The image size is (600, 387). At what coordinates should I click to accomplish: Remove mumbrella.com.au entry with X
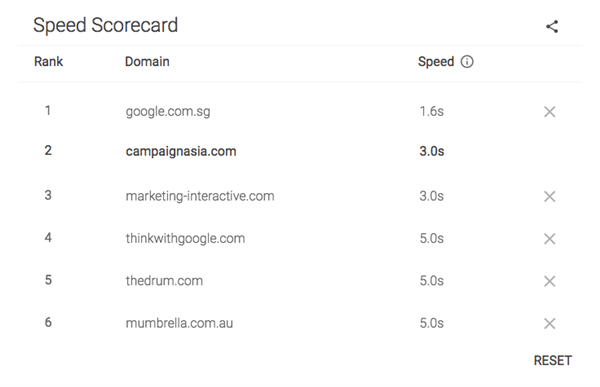click(x=549, y=324)
